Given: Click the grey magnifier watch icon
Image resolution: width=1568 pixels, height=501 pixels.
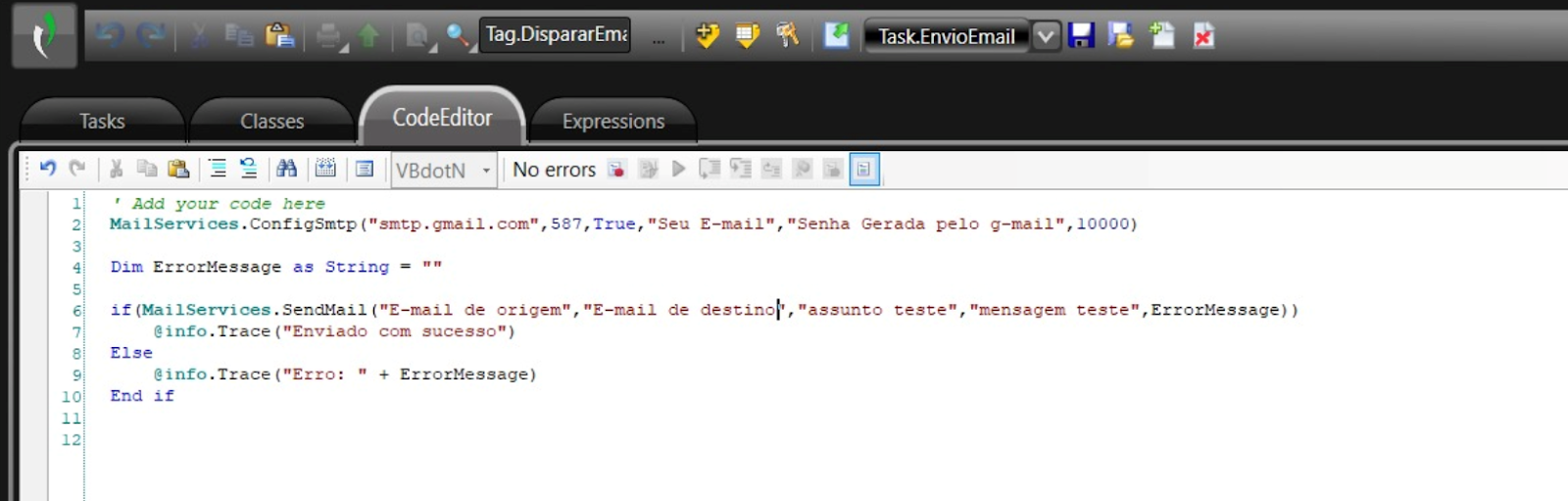Looking at the screenshot, I should [802, 169].
